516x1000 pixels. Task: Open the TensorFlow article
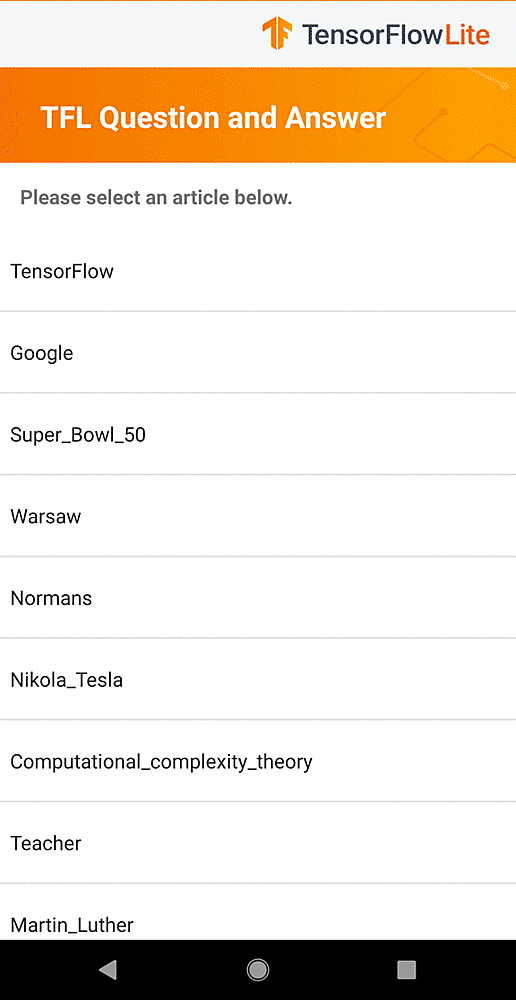pyautogui.click(x=258, y=271)
